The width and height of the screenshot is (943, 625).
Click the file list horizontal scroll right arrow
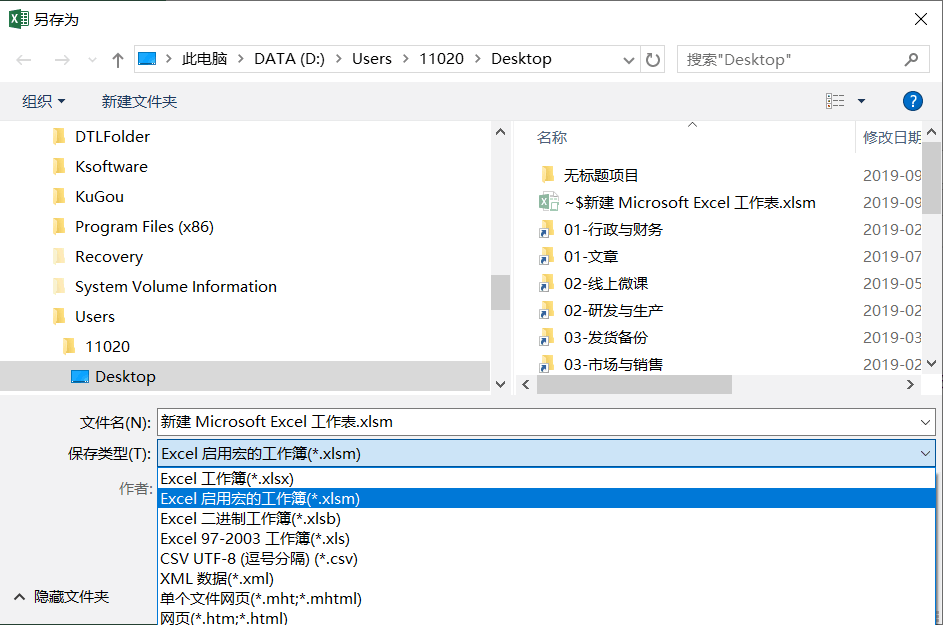point(910,384)
